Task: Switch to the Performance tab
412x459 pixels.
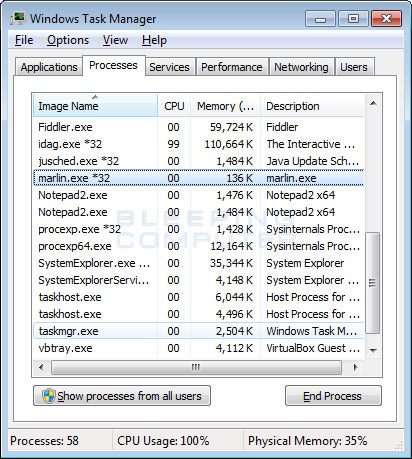Action: tap(232, 67)
